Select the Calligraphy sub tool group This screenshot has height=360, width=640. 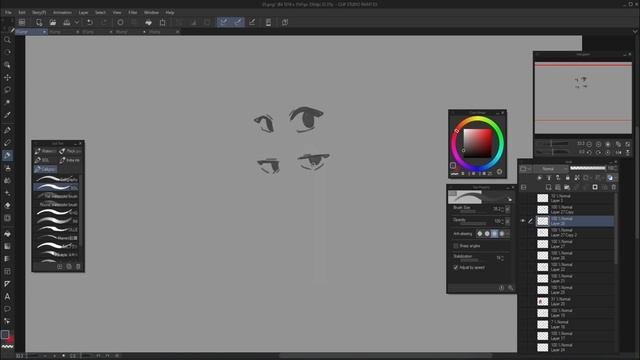[45, 169]
